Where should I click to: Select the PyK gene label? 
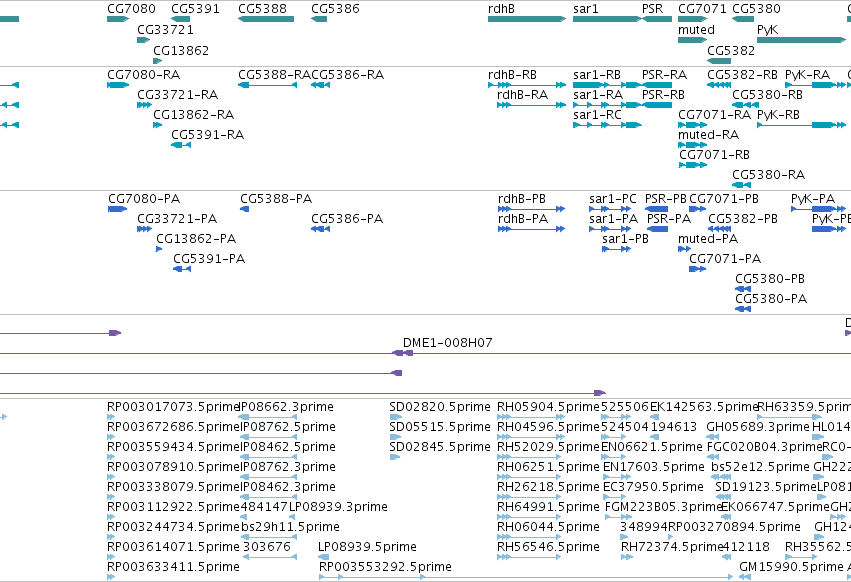(767, 30)
